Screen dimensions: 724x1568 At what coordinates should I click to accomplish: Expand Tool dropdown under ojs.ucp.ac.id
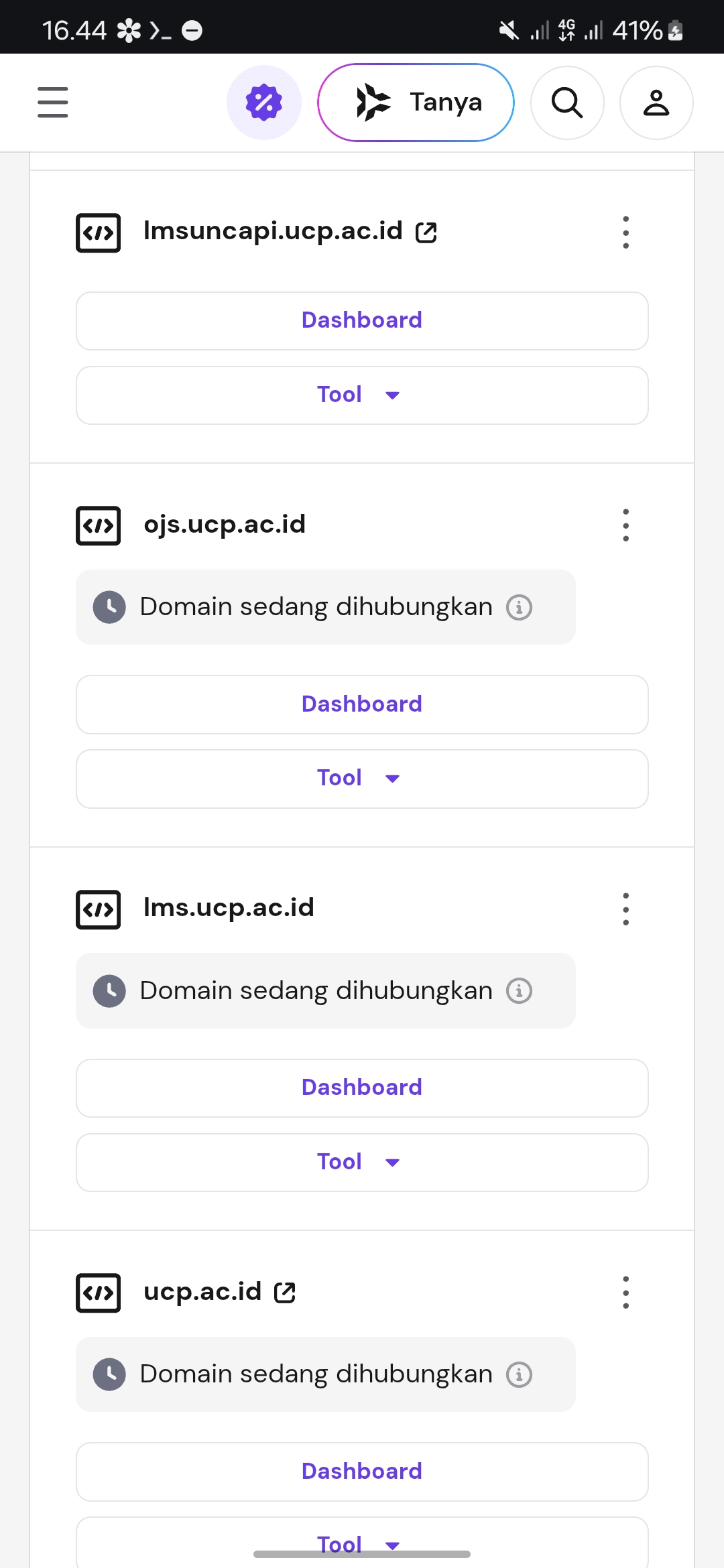click(362, 779)
